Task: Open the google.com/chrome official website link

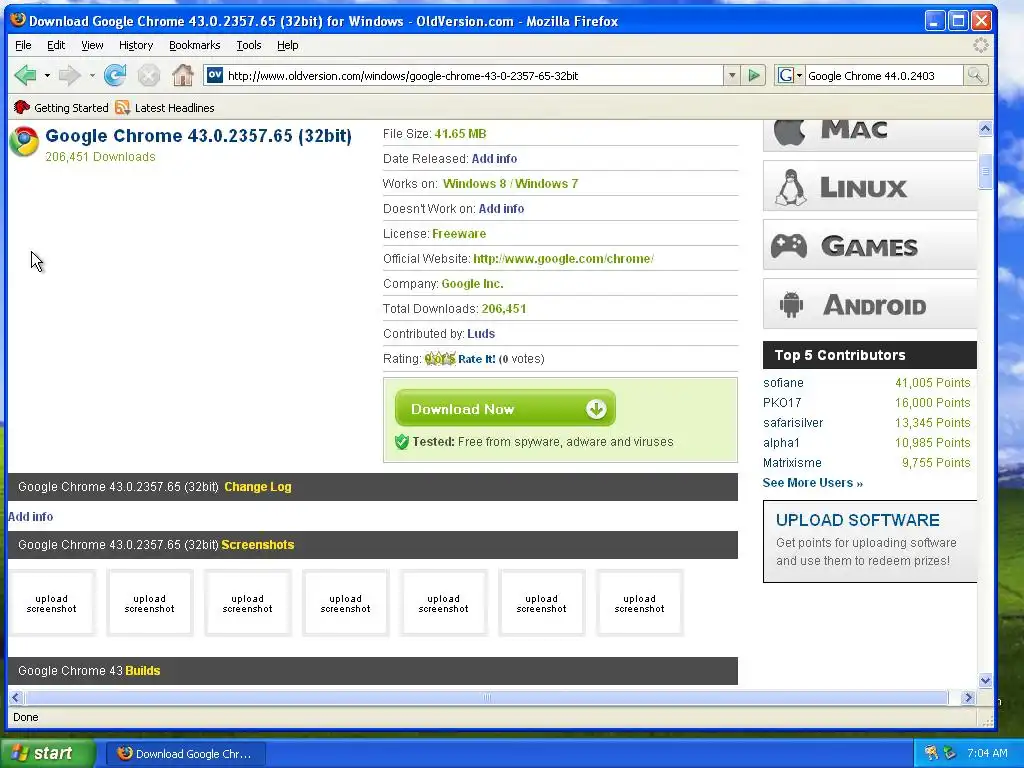Action: (x=564, y=259)
